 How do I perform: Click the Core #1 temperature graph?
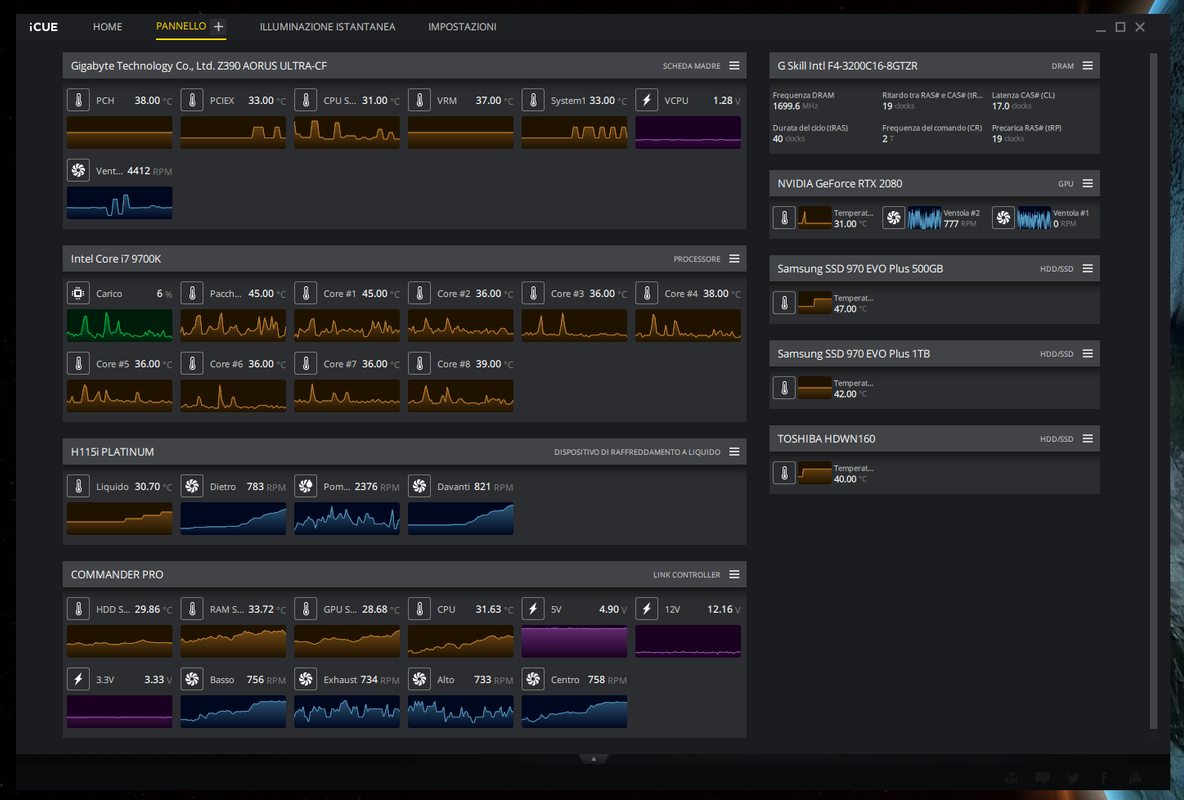tap(347, 326)
